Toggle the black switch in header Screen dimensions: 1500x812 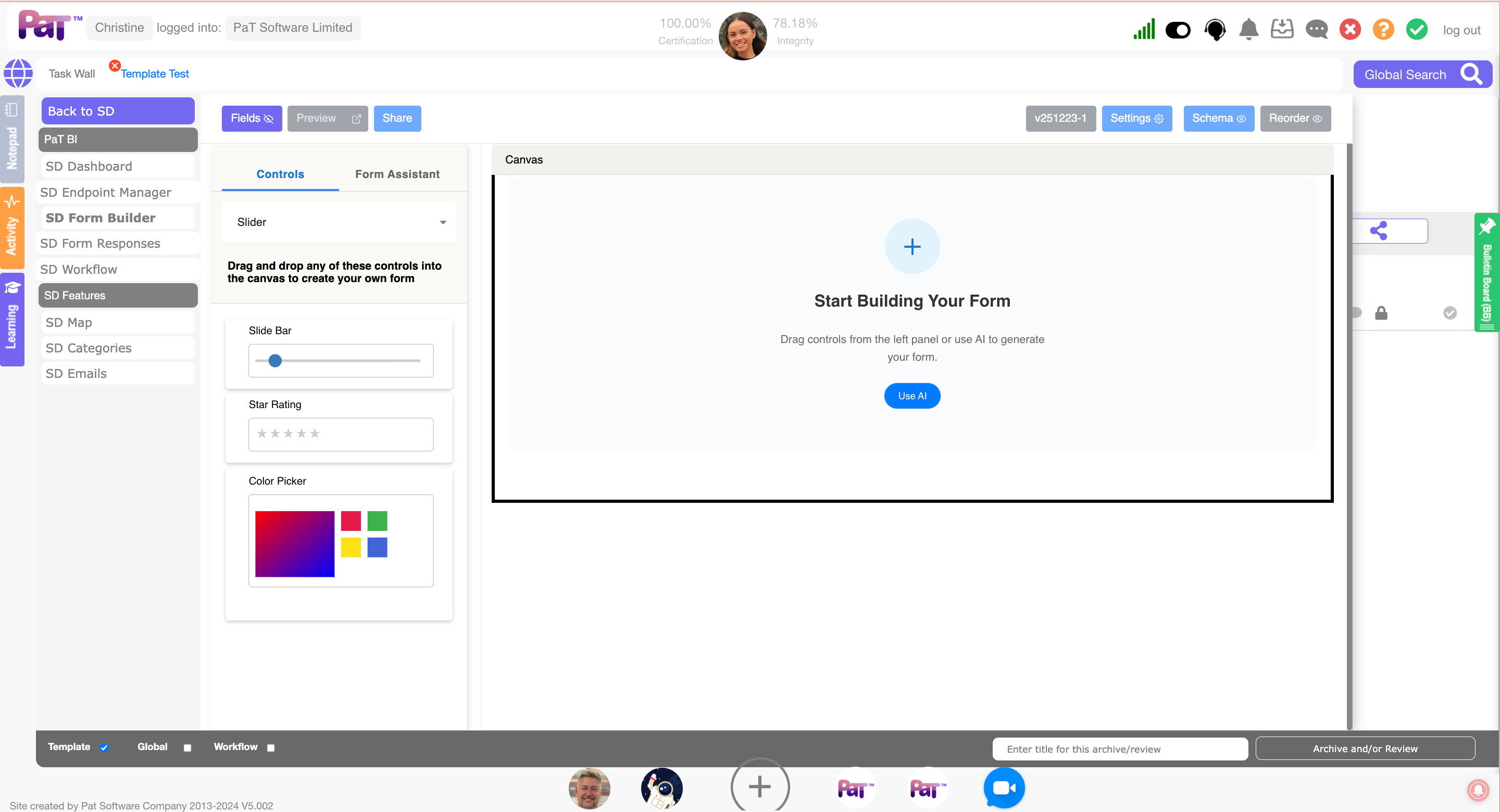coord(1178,30)
